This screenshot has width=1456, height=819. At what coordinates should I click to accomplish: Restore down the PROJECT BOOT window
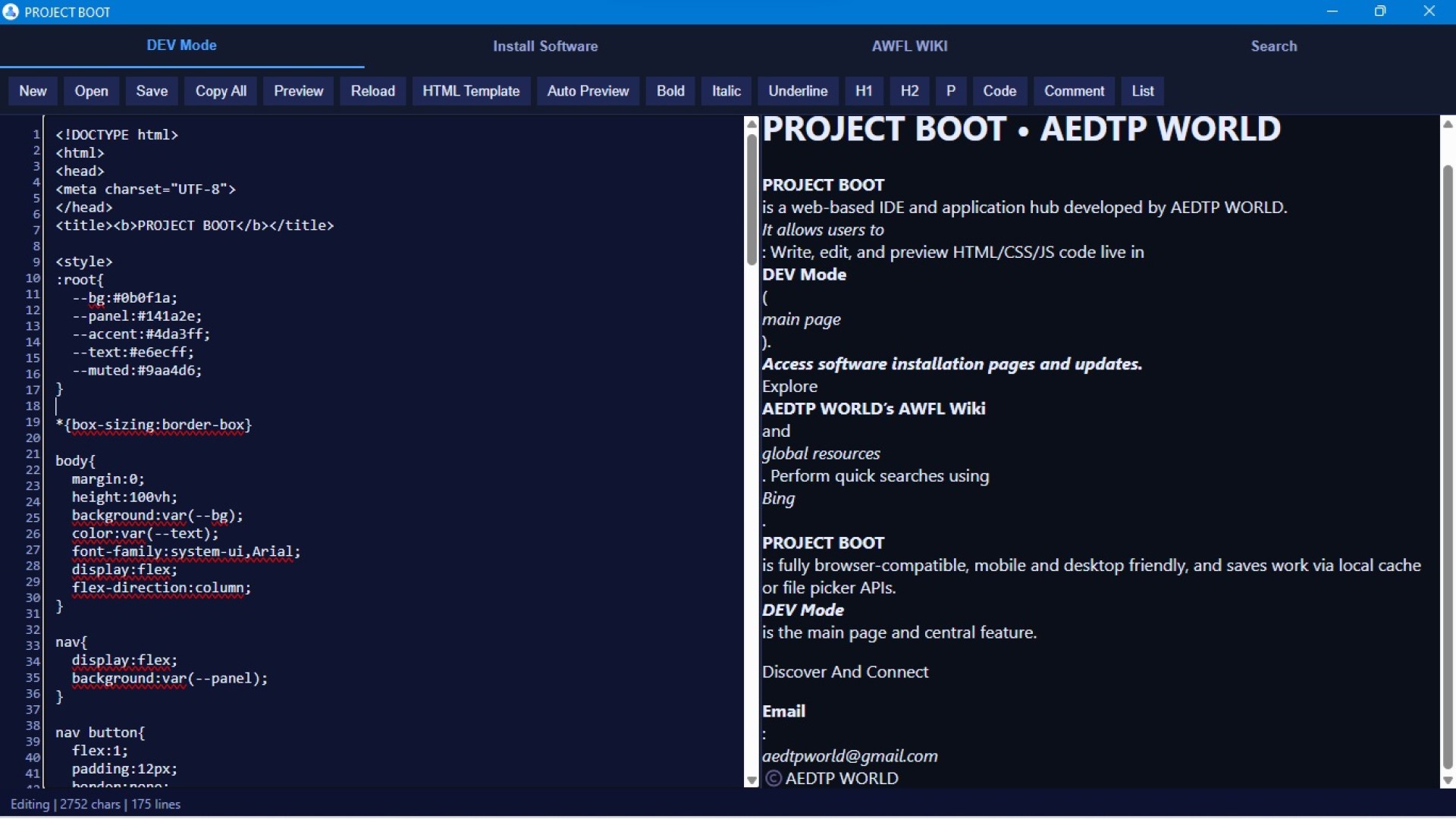1381,11
